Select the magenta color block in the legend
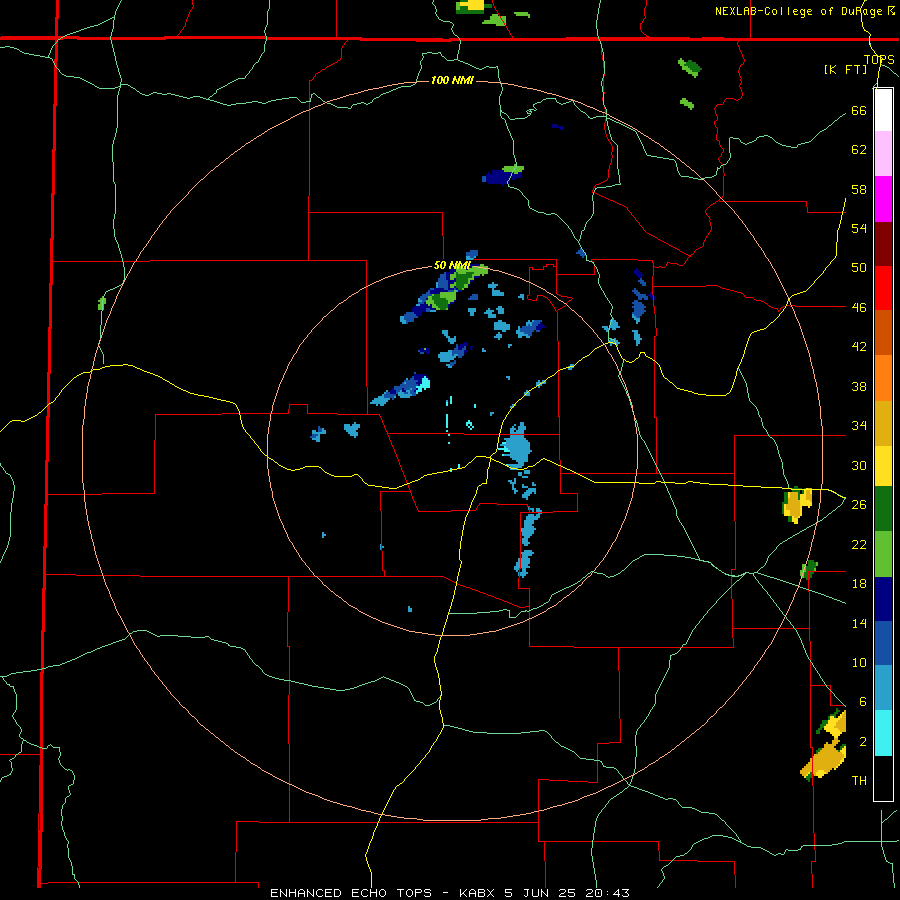 [883, 199]
